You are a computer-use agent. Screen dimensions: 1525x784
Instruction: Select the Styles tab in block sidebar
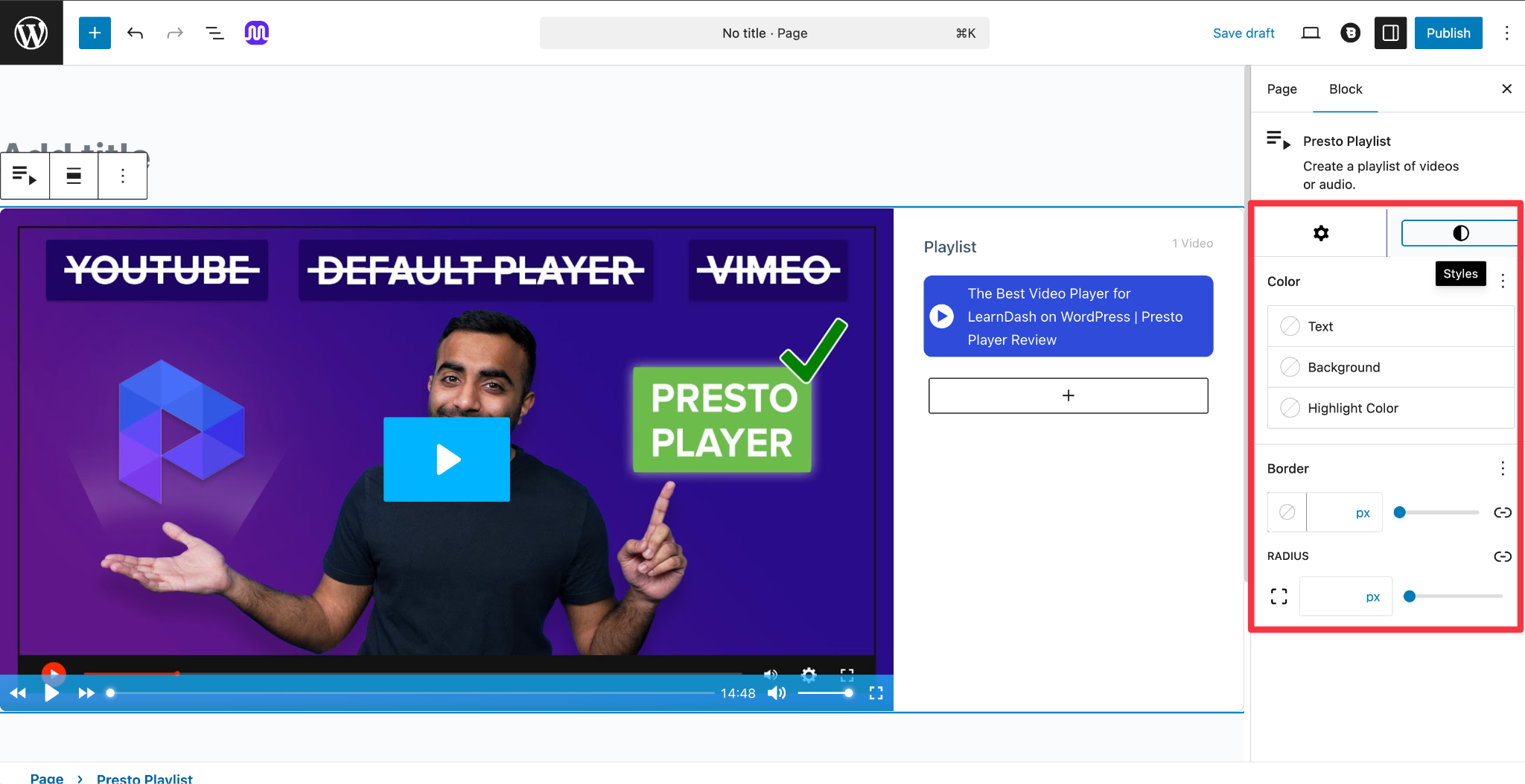click(1459, 232)
